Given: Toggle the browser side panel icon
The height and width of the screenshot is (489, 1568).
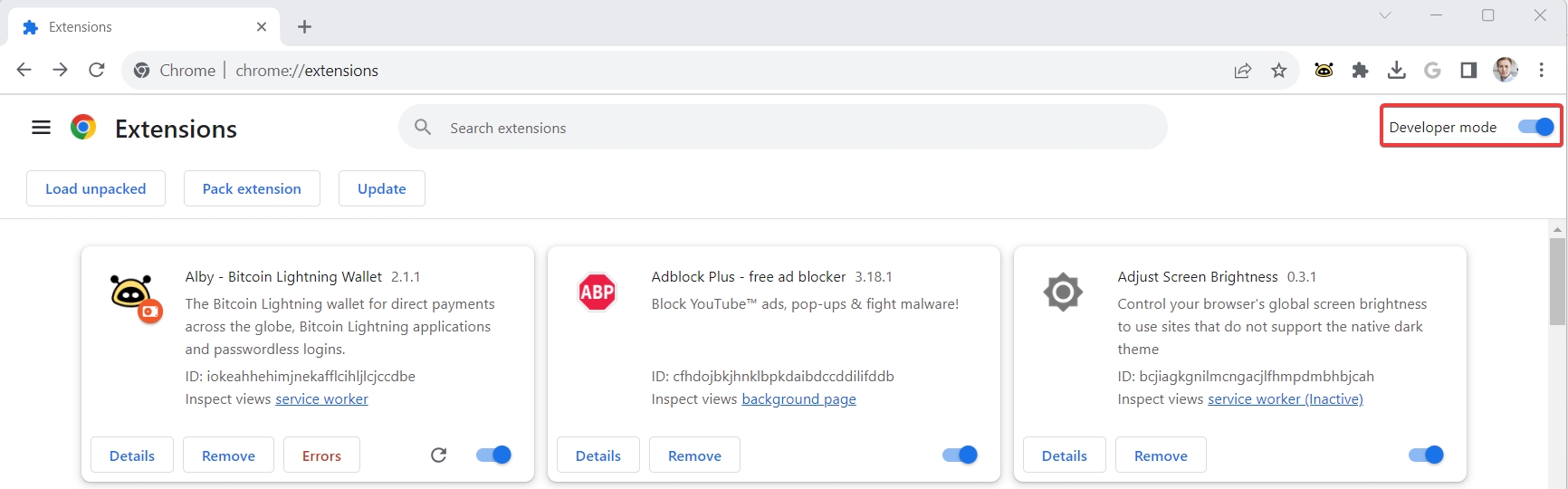Looking at the screenshot, I should (1468, 71).
